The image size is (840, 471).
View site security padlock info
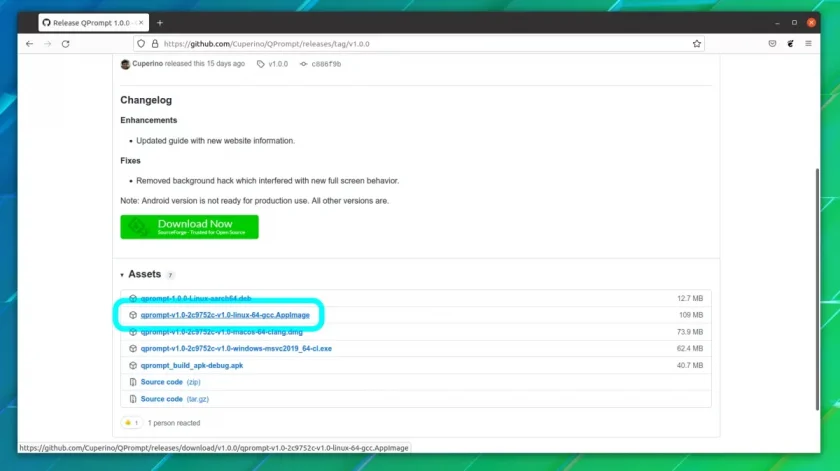click(155, 44)
